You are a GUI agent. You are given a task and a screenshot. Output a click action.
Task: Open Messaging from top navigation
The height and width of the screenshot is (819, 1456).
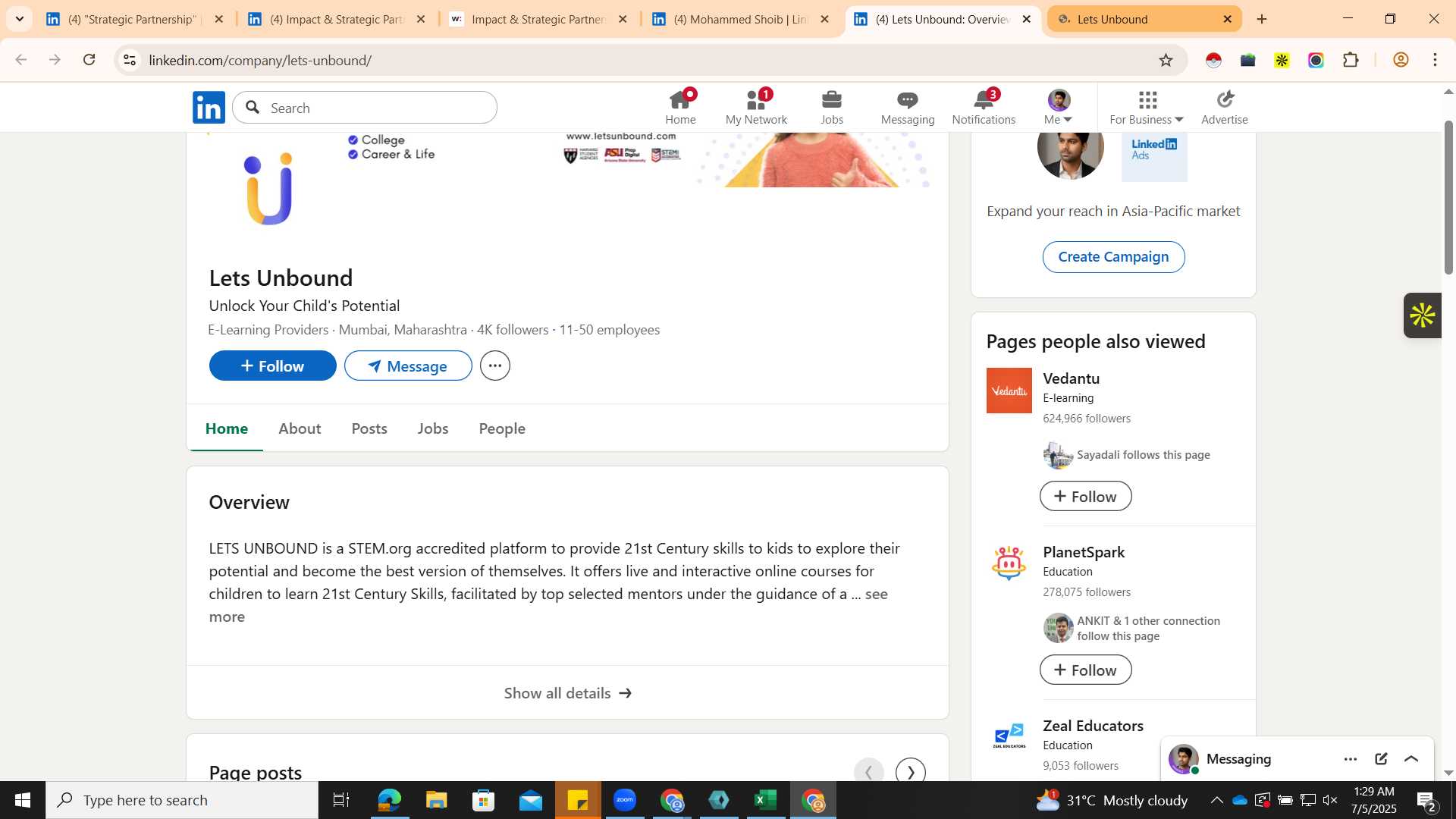pos(908,107)
